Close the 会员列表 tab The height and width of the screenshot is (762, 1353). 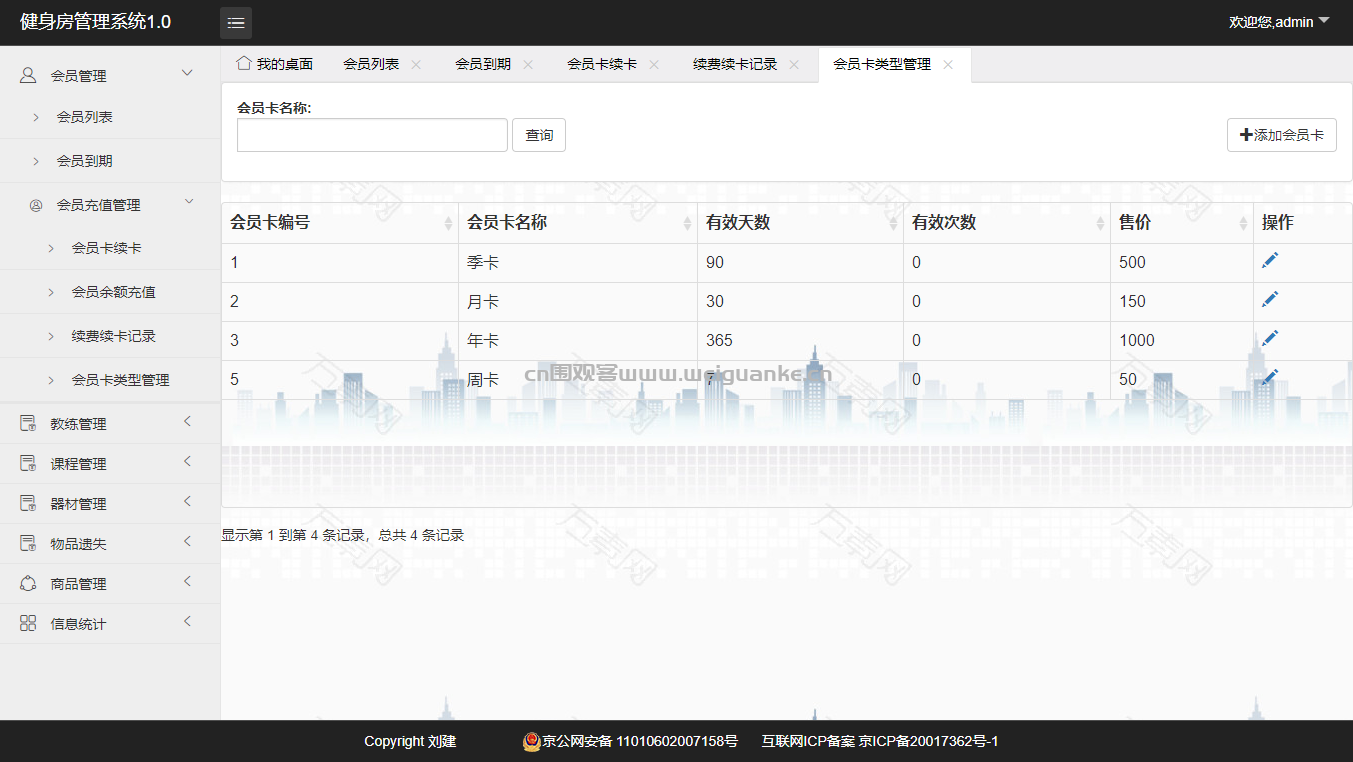pos(416,64)
